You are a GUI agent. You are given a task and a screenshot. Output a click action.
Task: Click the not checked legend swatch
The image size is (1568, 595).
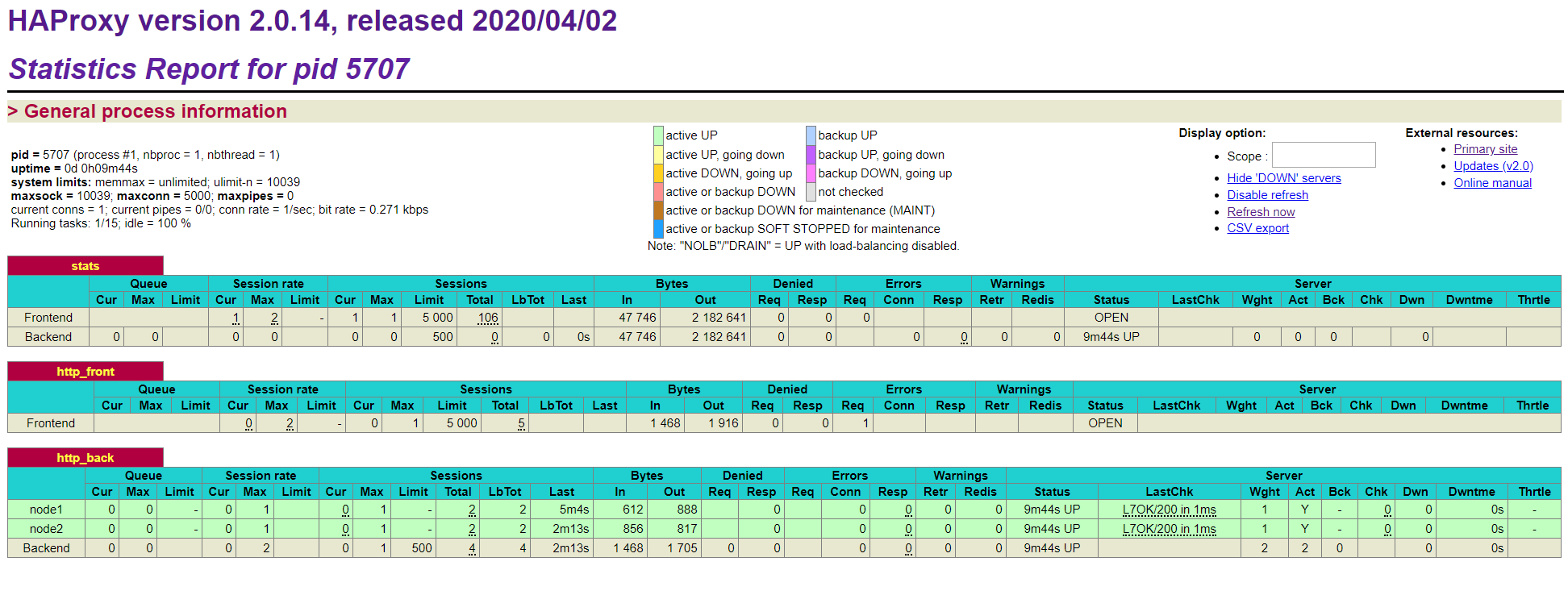tap(811, 192)
